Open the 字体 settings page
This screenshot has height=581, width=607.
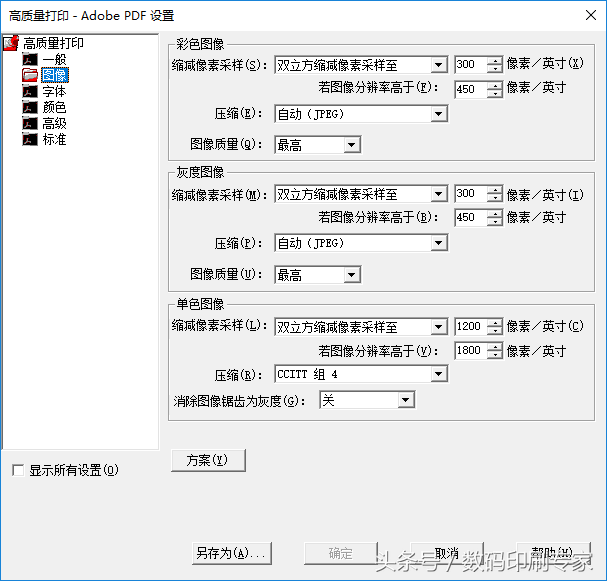(x=55, y=91)
